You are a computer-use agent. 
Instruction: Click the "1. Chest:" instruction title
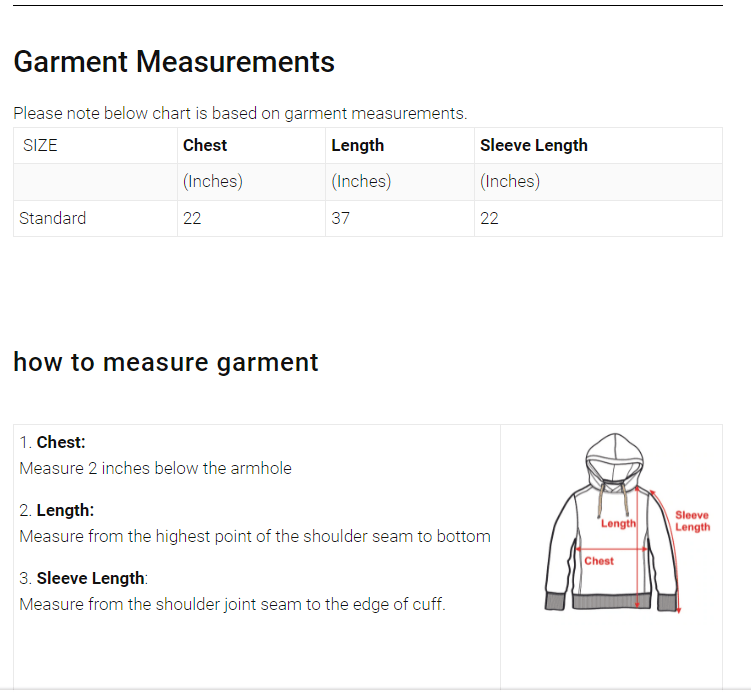pyautogui.click(x=53, y=442)
